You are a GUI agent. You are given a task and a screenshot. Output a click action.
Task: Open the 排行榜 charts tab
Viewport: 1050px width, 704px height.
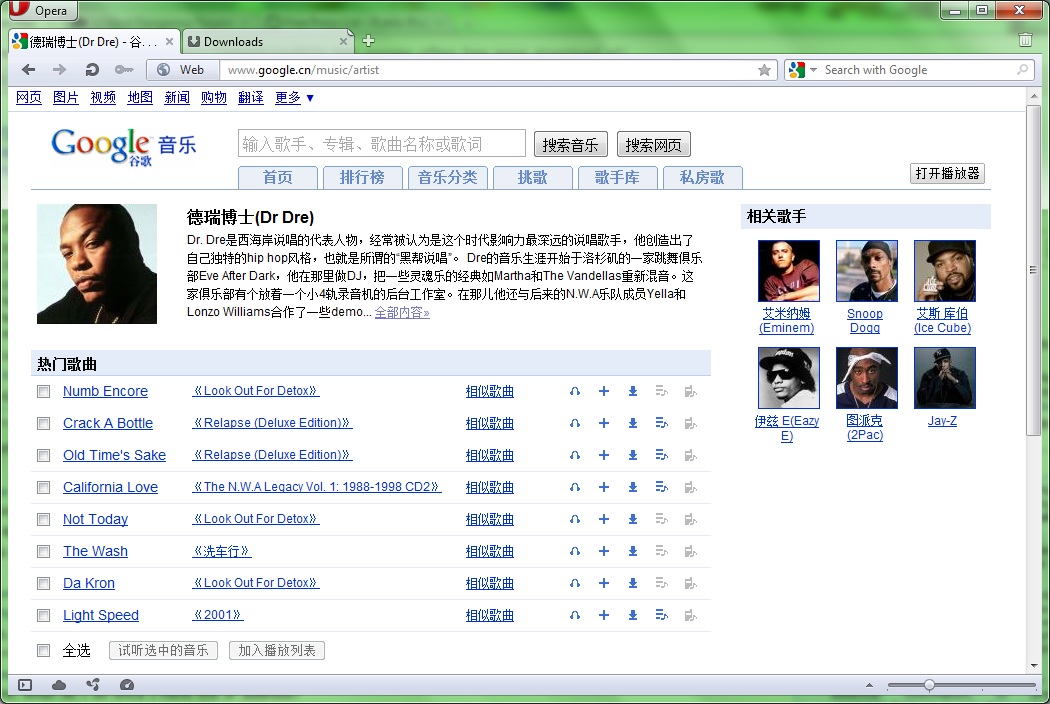pos(362,177)
